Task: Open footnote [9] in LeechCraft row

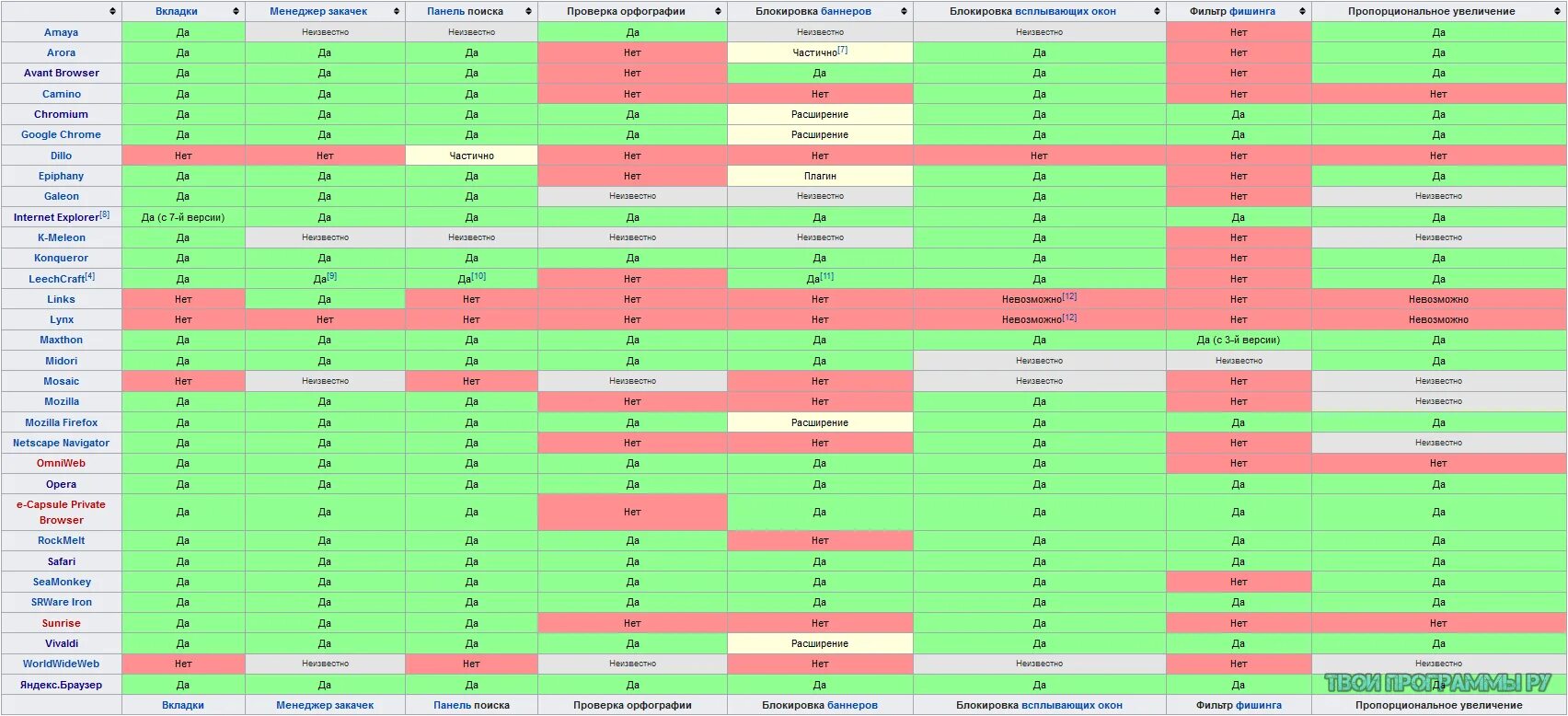Action: pyautogui.click(x=331, y=276)
